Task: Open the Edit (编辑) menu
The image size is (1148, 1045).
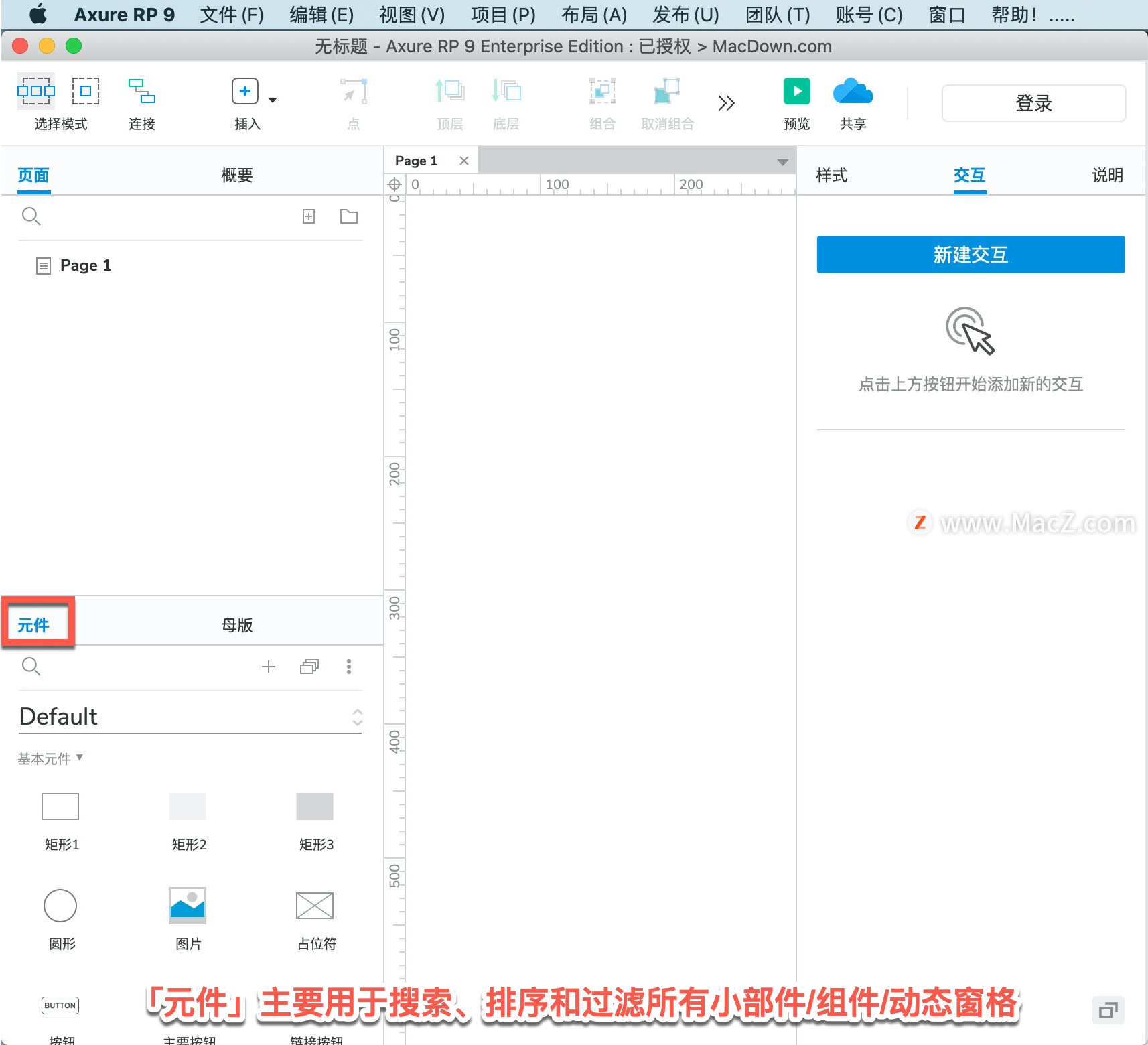Action: (x=321, y=15)
